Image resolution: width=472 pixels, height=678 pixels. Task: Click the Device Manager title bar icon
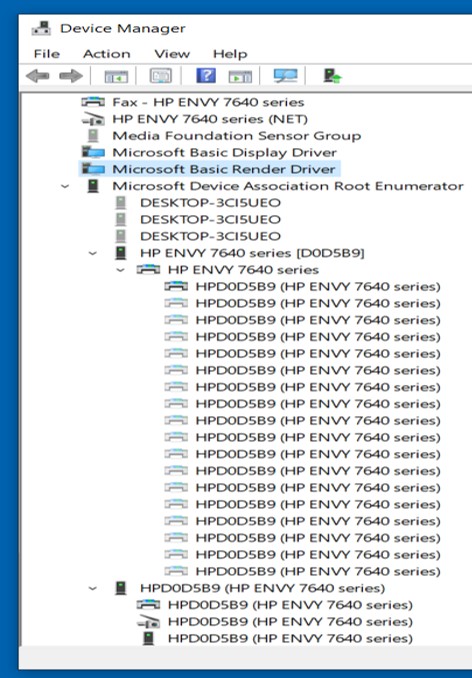(41, 29)
